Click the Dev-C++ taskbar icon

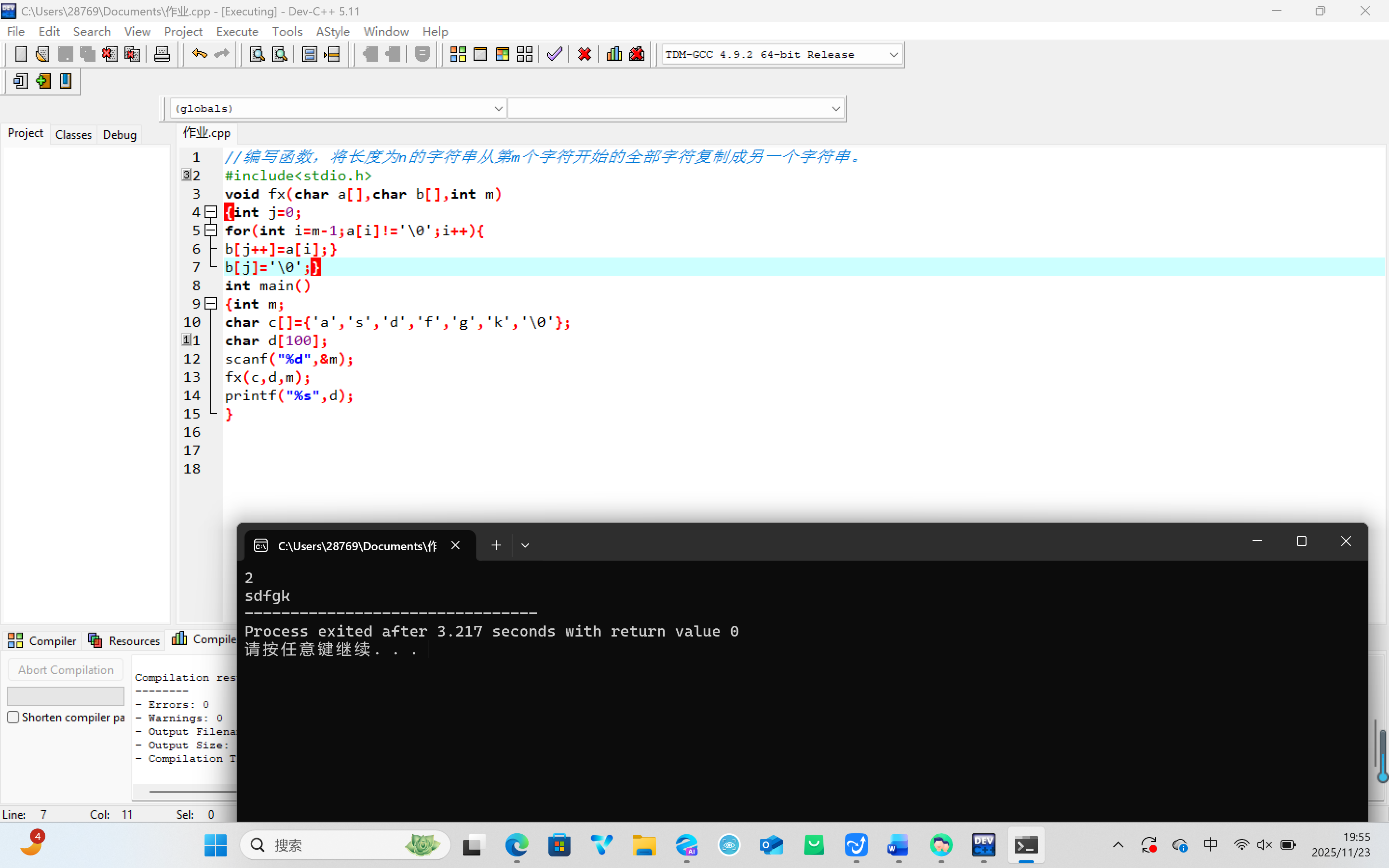(x=983, y=845)
